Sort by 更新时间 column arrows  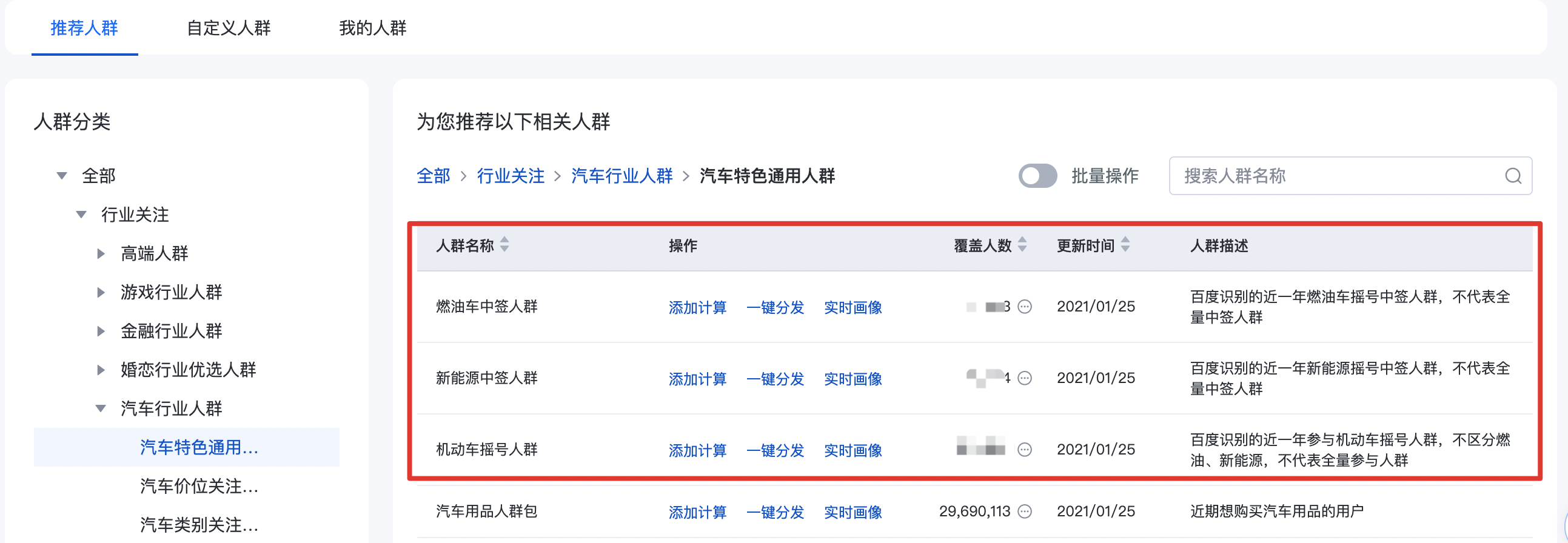(1125, 245)
